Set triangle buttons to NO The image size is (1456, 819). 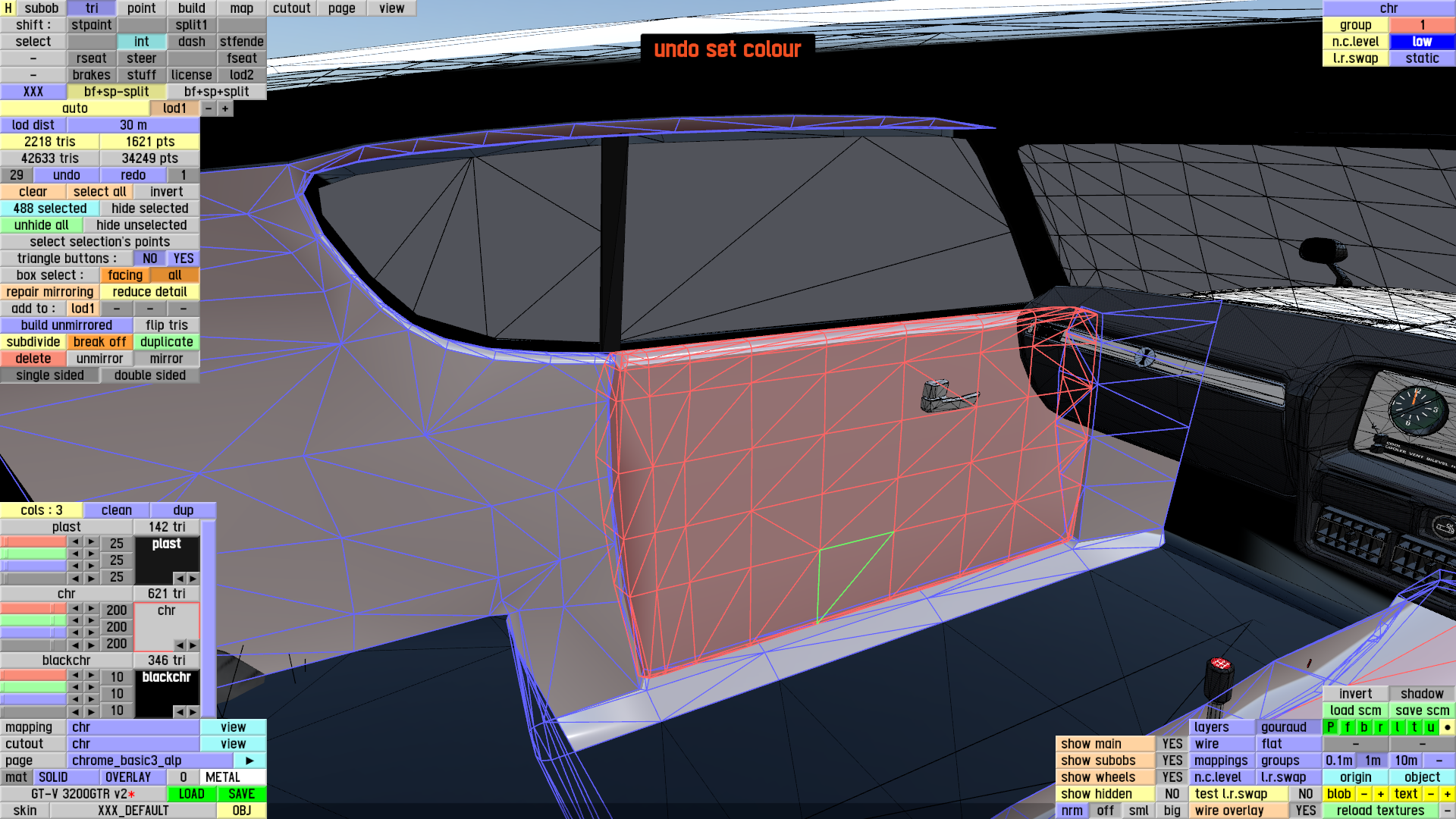pyautogui.click(x=150, y=259)
